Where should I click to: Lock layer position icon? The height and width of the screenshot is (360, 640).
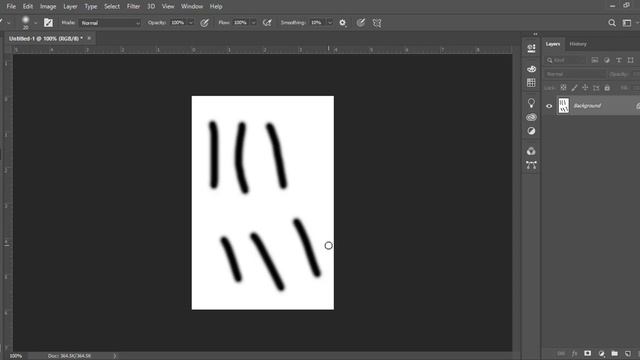pyautogui.click(x=585, y=88)
